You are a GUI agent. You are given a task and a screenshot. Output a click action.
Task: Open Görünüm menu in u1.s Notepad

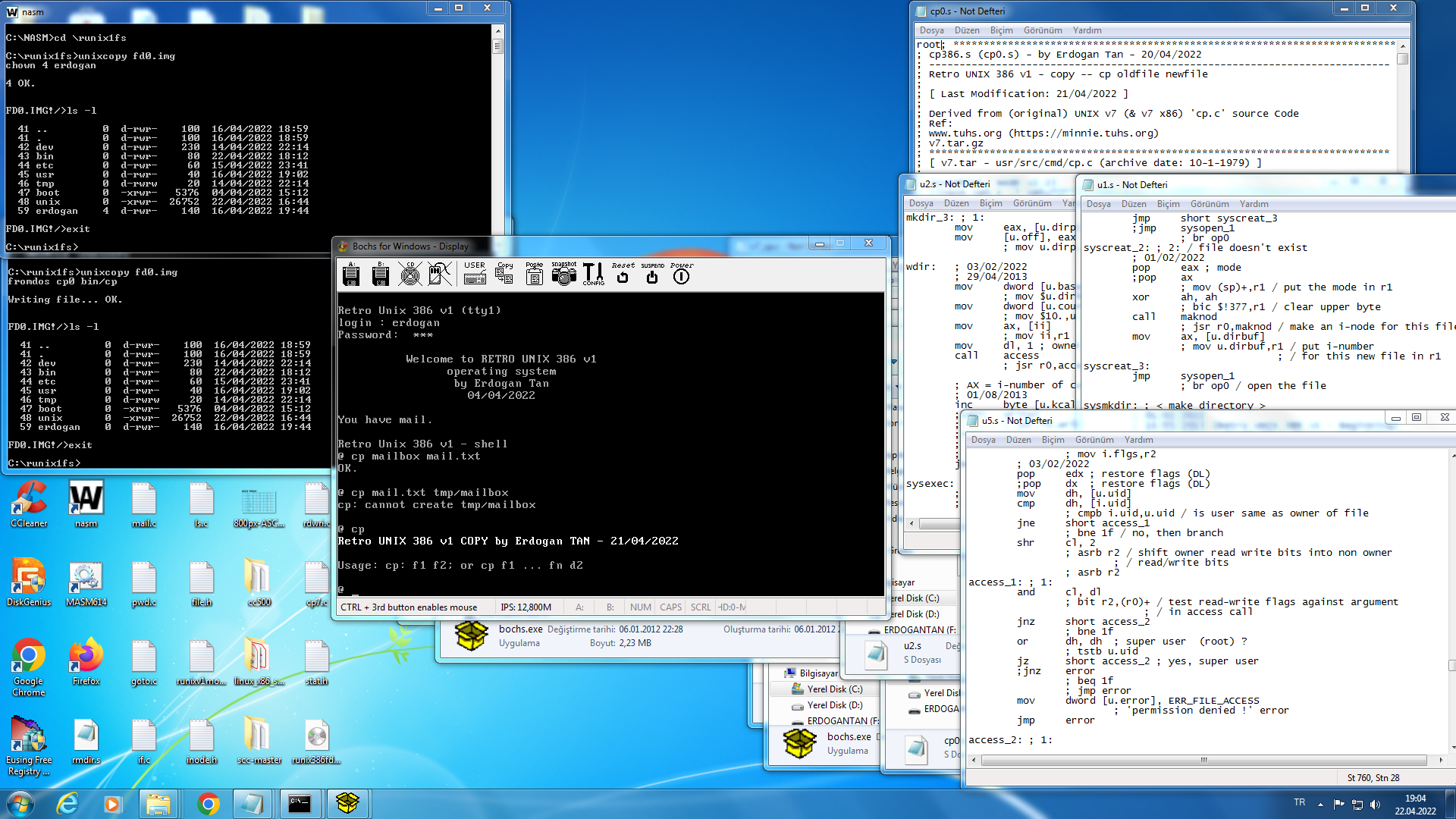1210,204
